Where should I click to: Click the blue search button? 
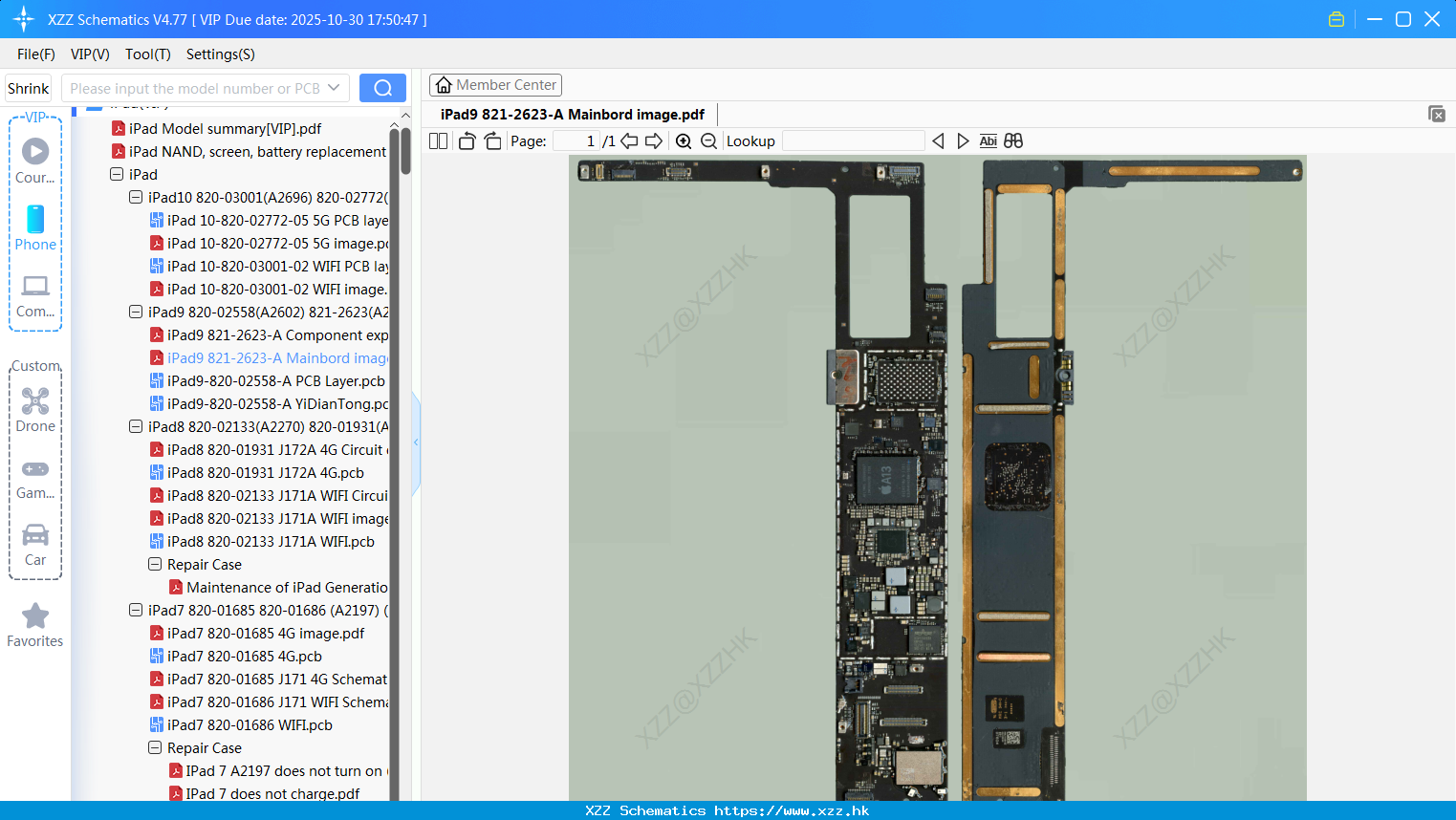[382, 88]
